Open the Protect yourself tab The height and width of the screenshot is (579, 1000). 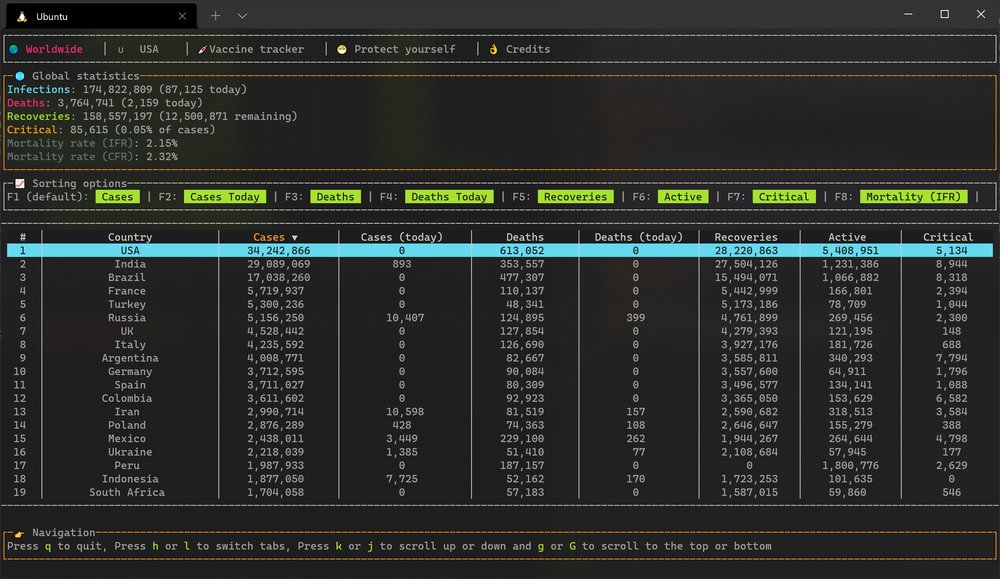404,49
